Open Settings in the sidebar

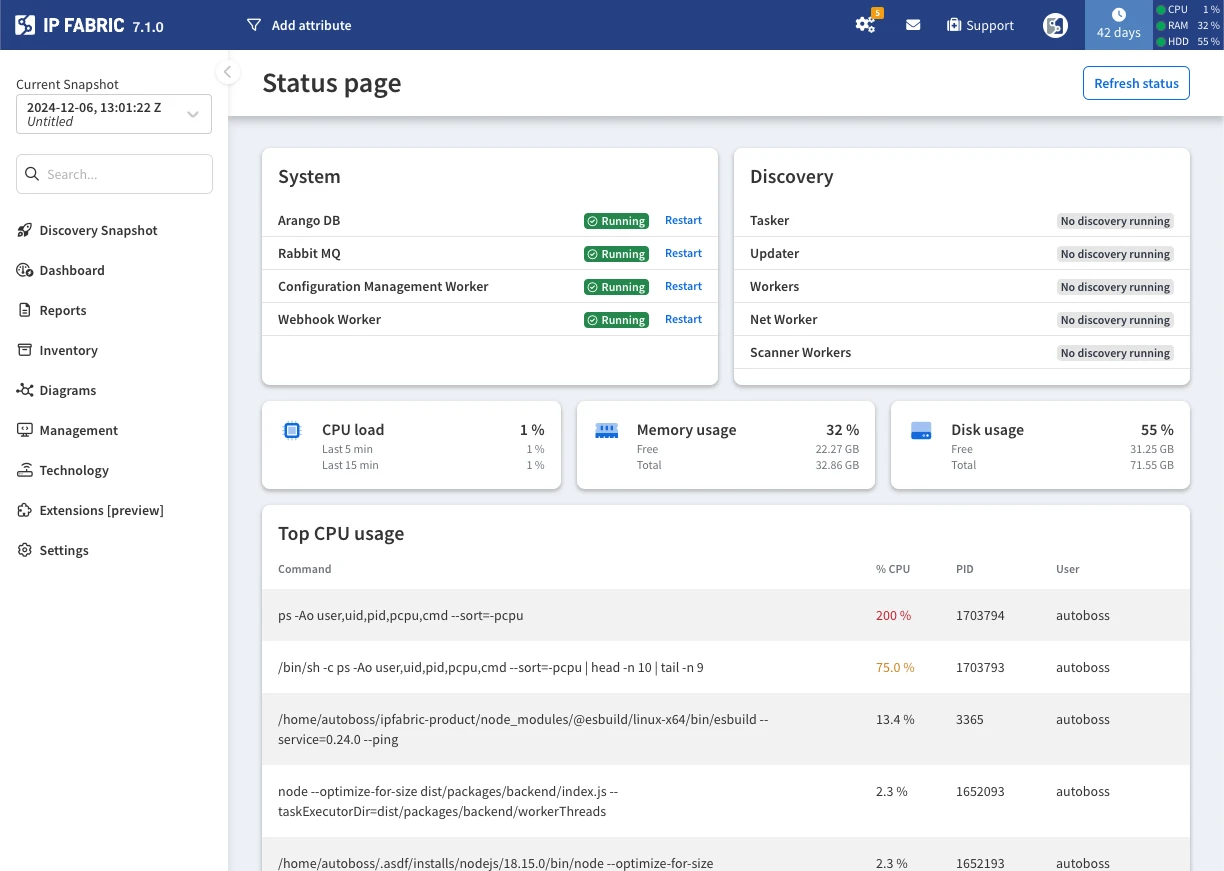[x=64, y=550]
